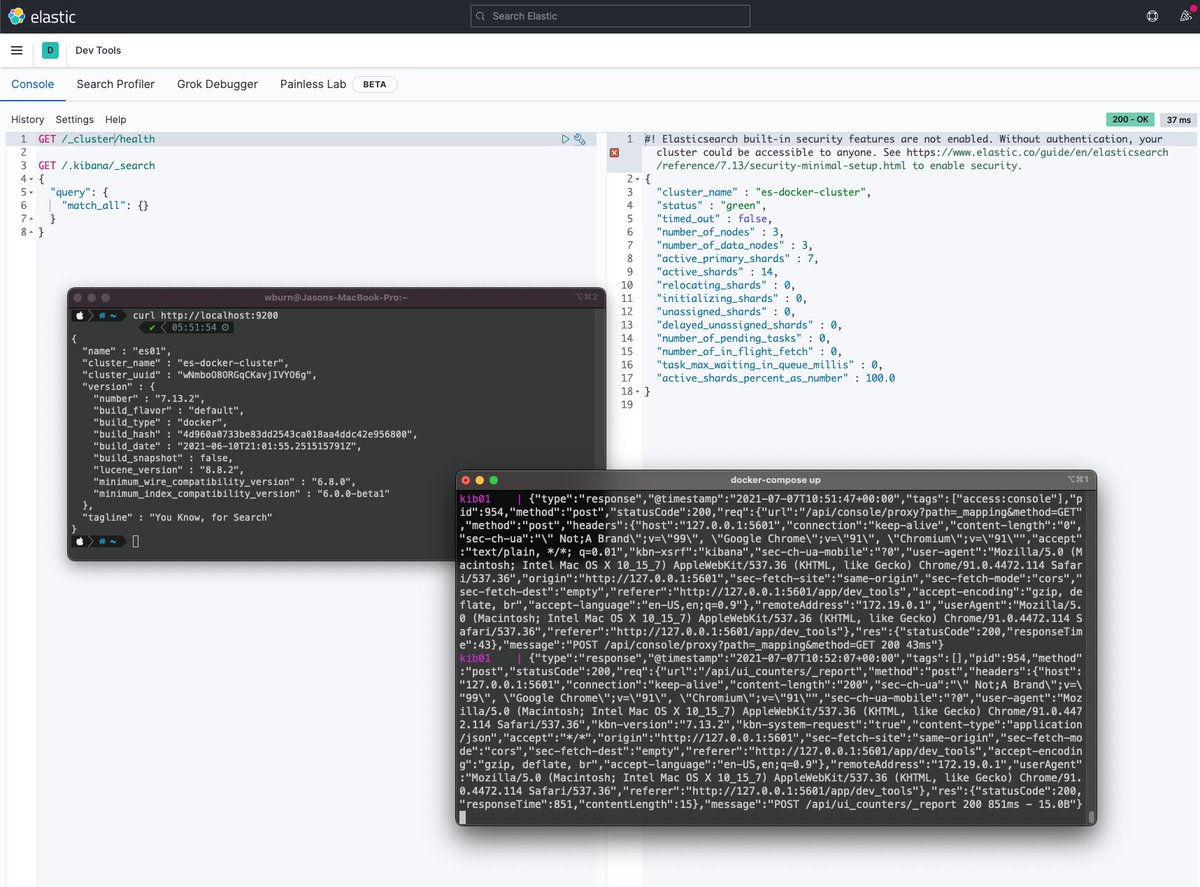Open the Grok Debugger tab
Screen dimensions: 1200x887
point(217,84)
